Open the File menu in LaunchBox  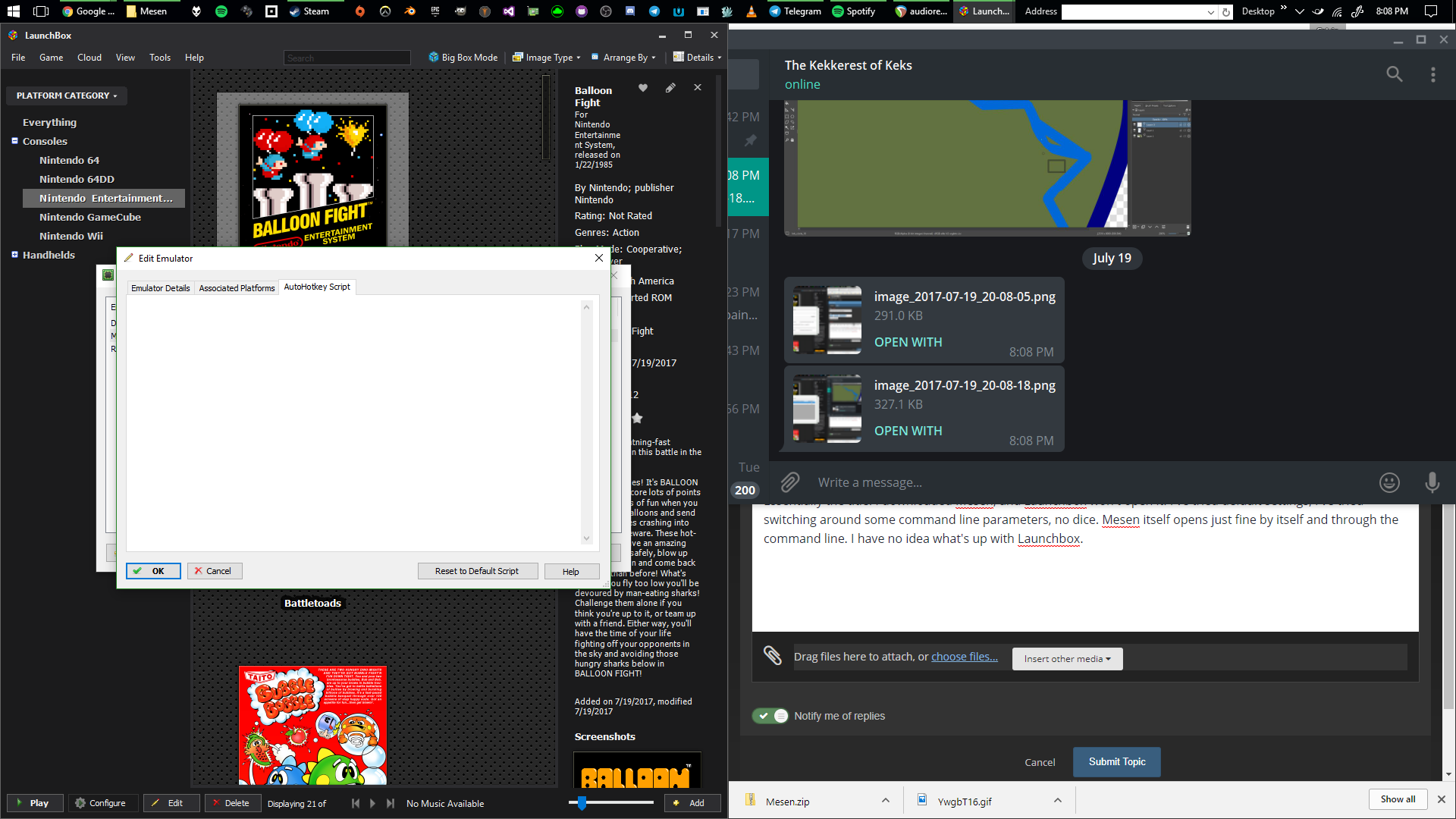click(x=18, y=58)
